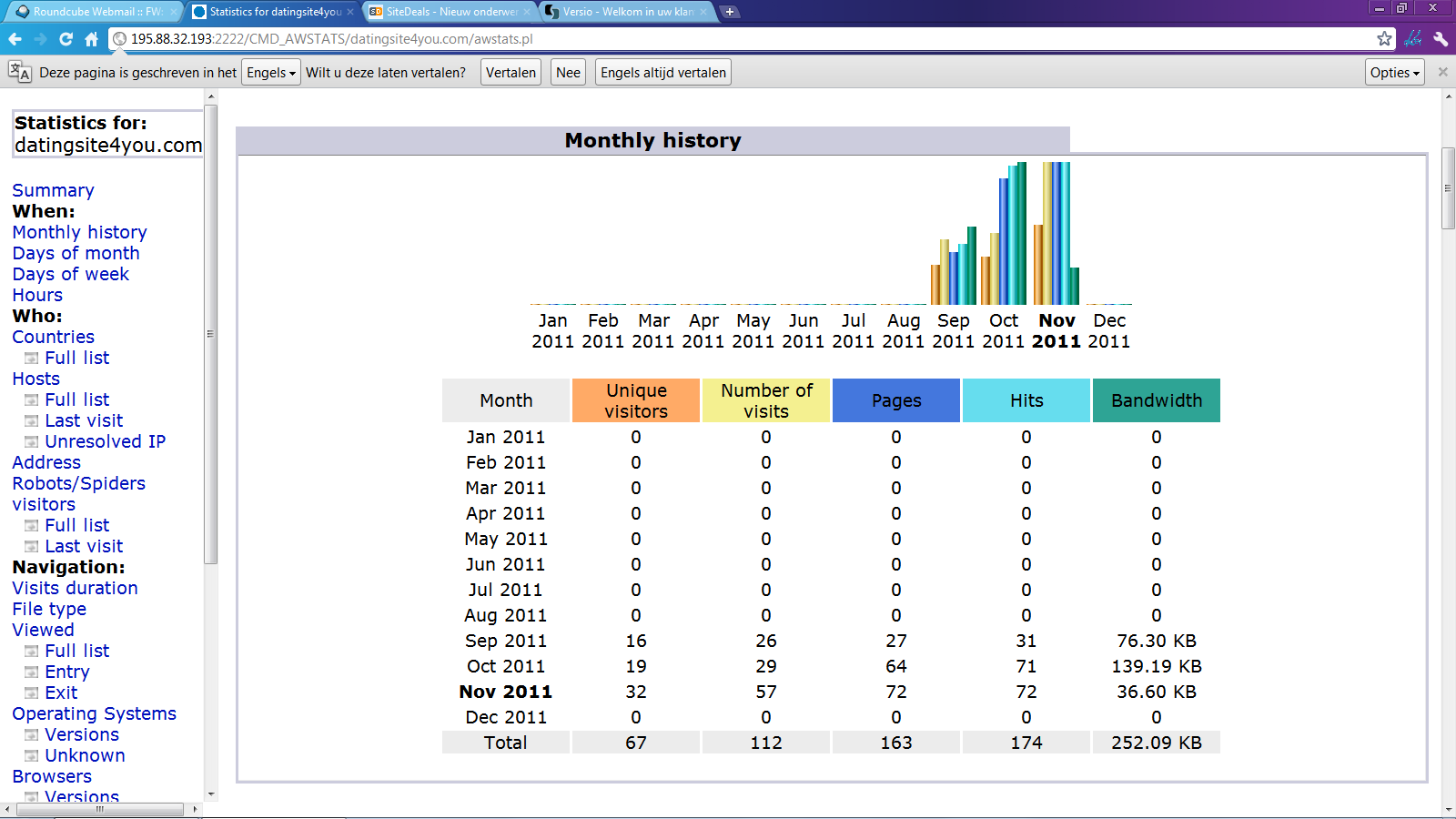Screen dimensions: 1456x819
Task: Open the Engels language dropdown
Action: 271,73
